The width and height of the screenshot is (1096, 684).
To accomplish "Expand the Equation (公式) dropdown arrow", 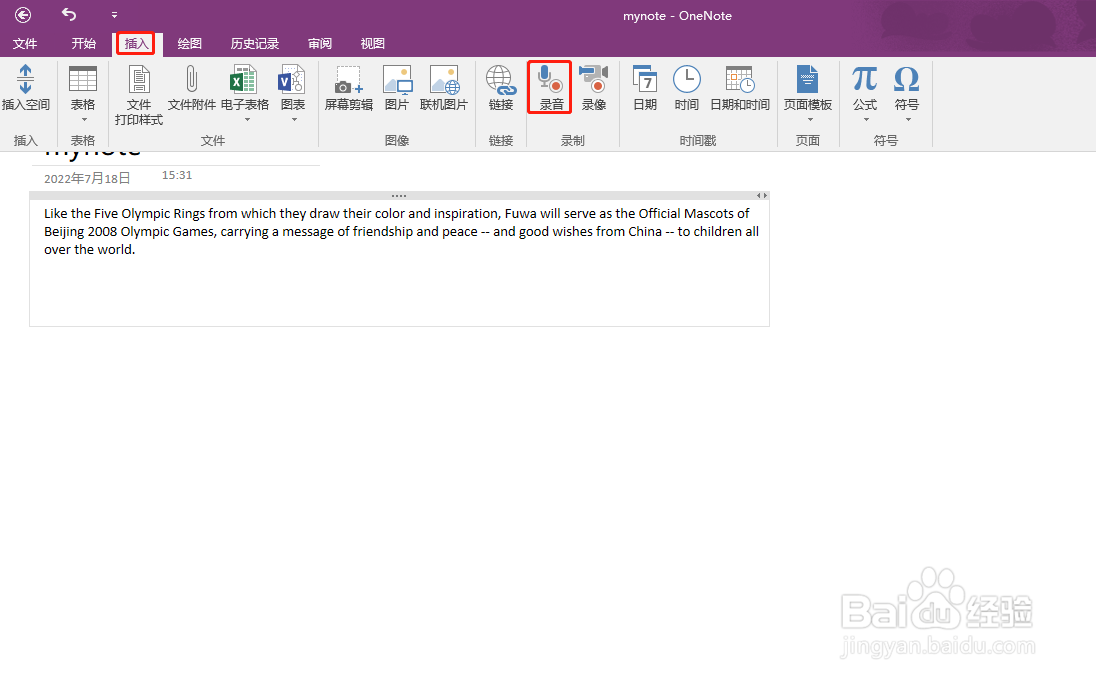I will 866,120.
